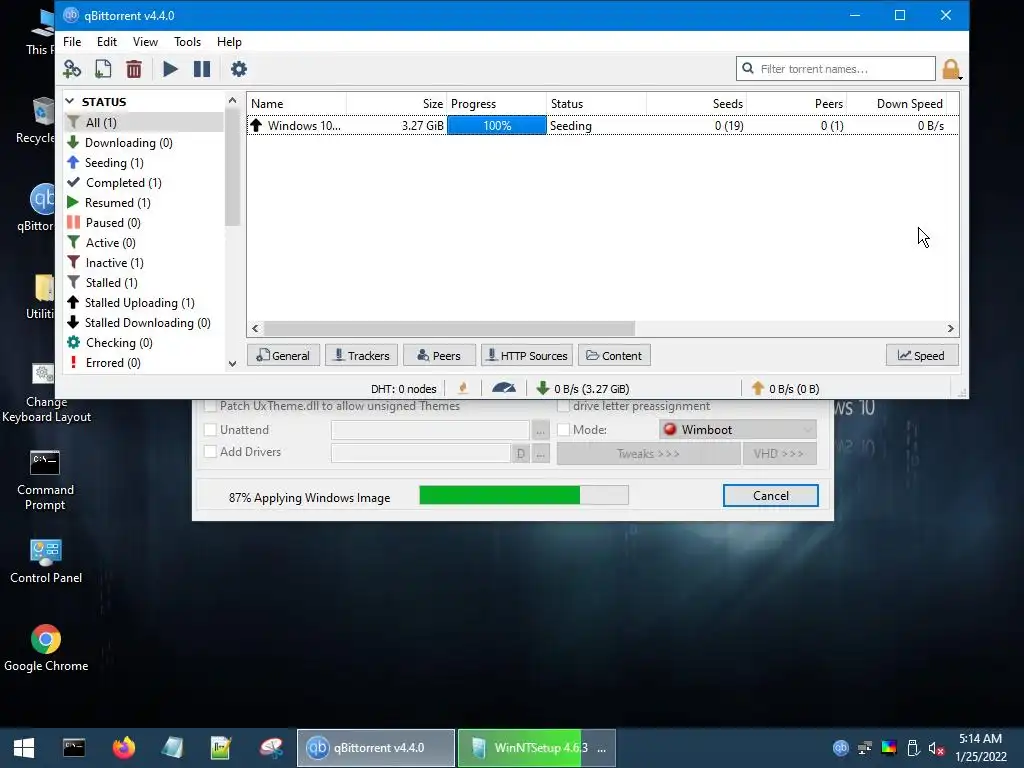Click the 100% progress bar of the torrent
1024x768 pixels.
[x=496, y=125]
